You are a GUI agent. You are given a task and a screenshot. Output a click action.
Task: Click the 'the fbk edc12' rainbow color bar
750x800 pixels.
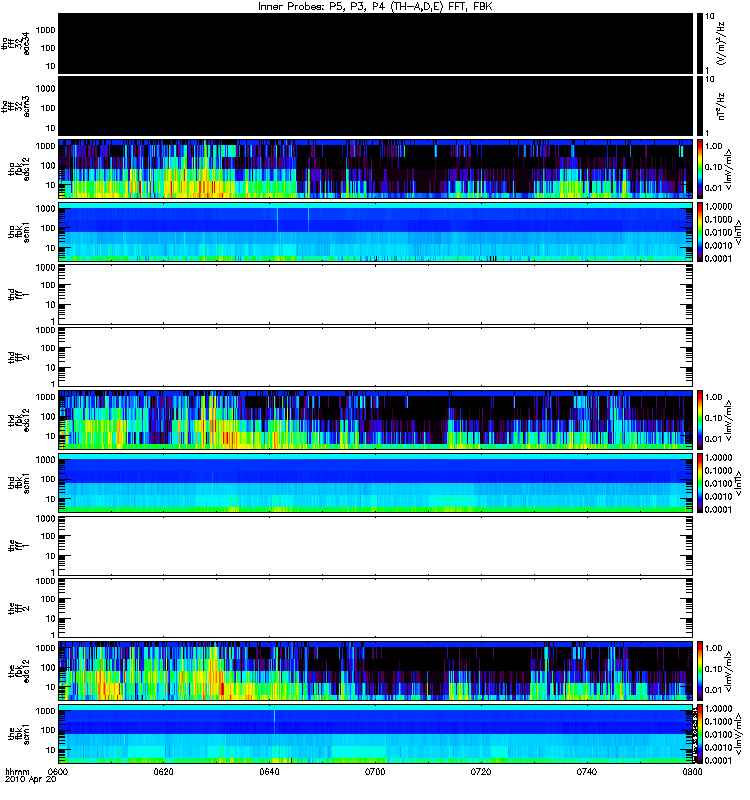click(x=699, y=671)
